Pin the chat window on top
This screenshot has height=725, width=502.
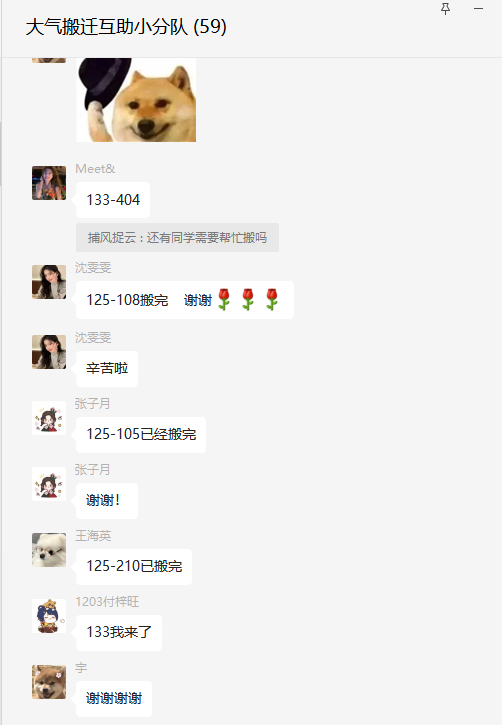point(445,9)
